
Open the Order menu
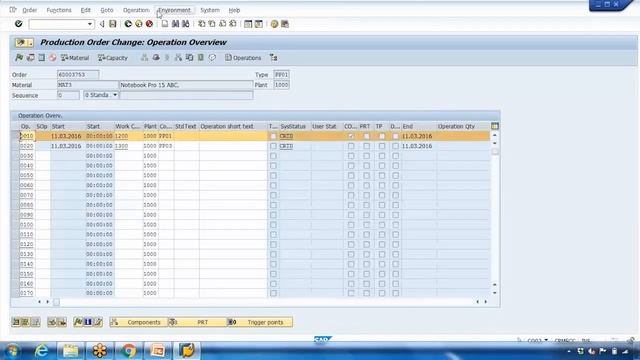pos(29,10)
